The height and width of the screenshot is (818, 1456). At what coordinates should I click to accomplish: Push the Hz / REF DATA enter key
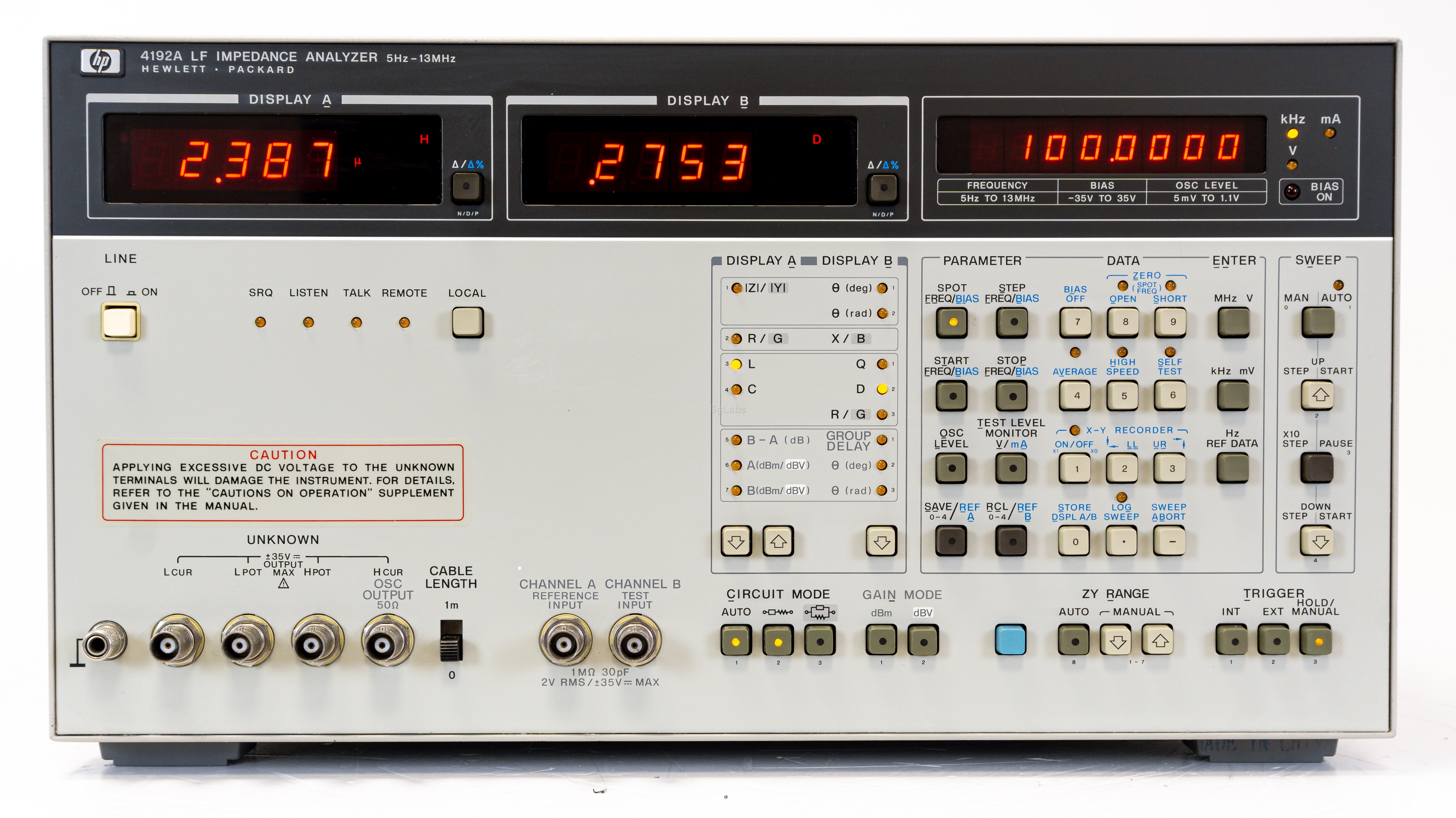coord(1233,468)
